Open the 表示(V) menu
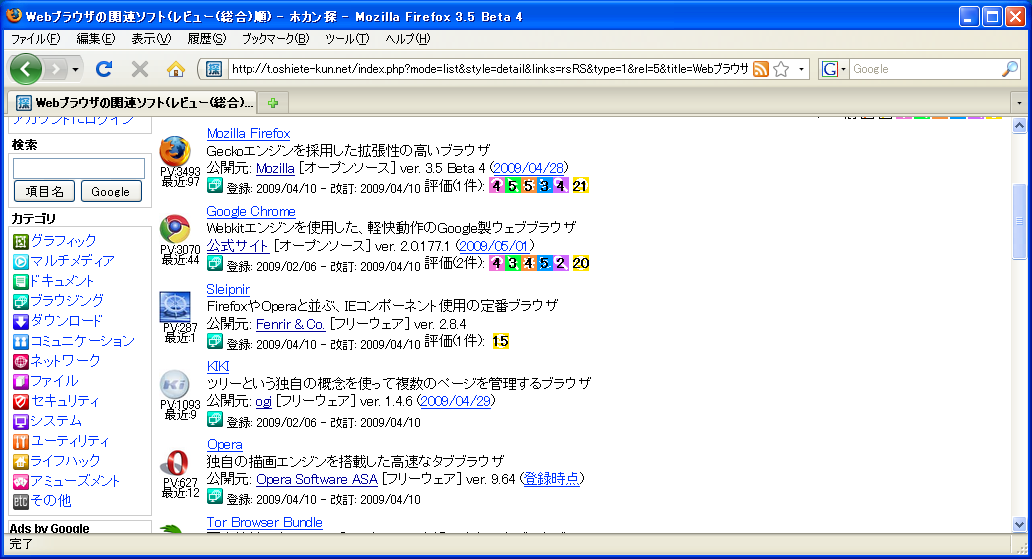This screenshot has height=559, width=1032. click(x=151, y=39)
